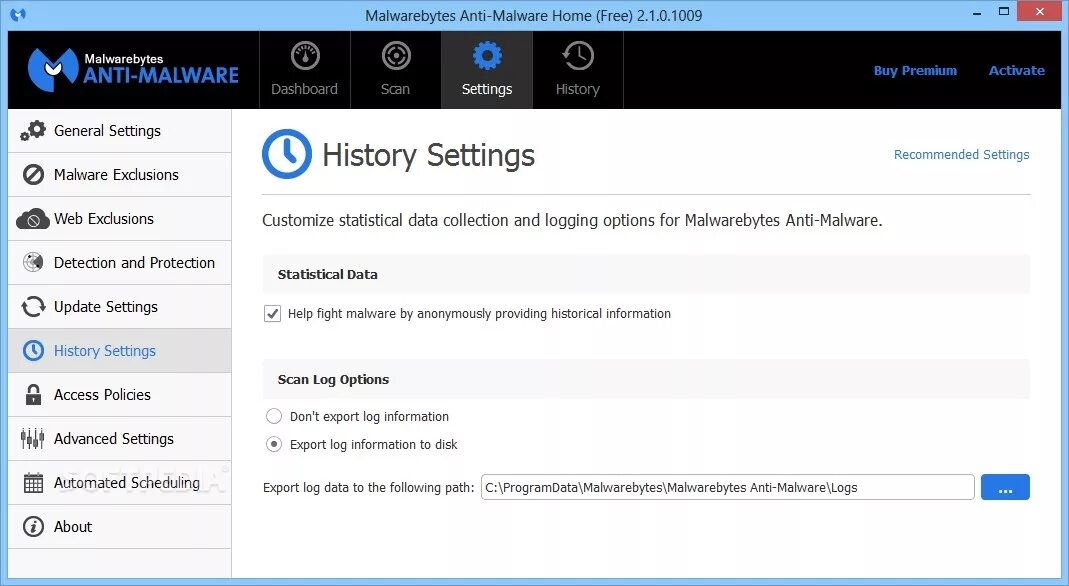Click the Scan target icon
1069x586 pixels.
point(395,56)
